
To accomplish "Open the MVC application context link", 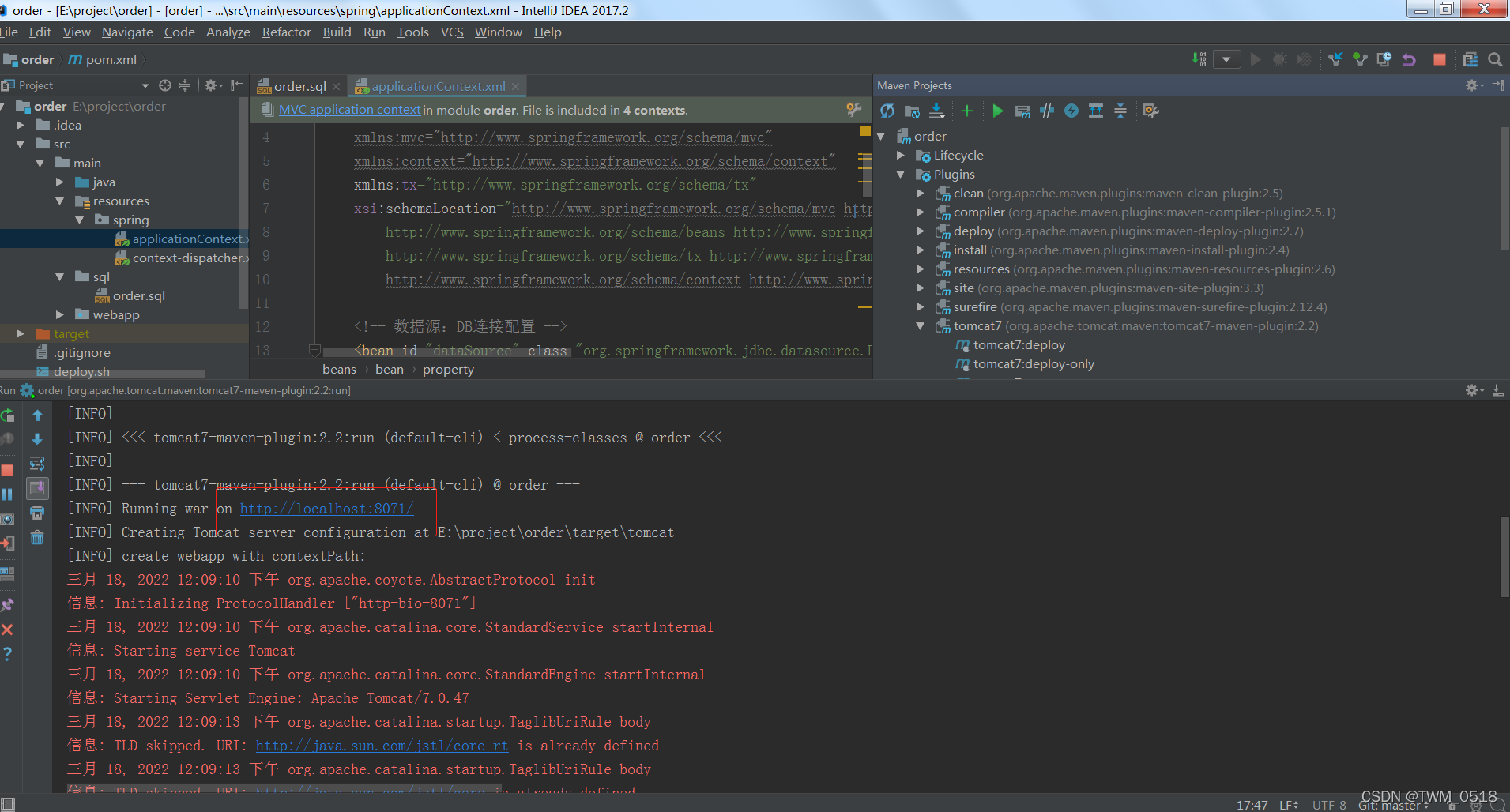I will [350, 110].
